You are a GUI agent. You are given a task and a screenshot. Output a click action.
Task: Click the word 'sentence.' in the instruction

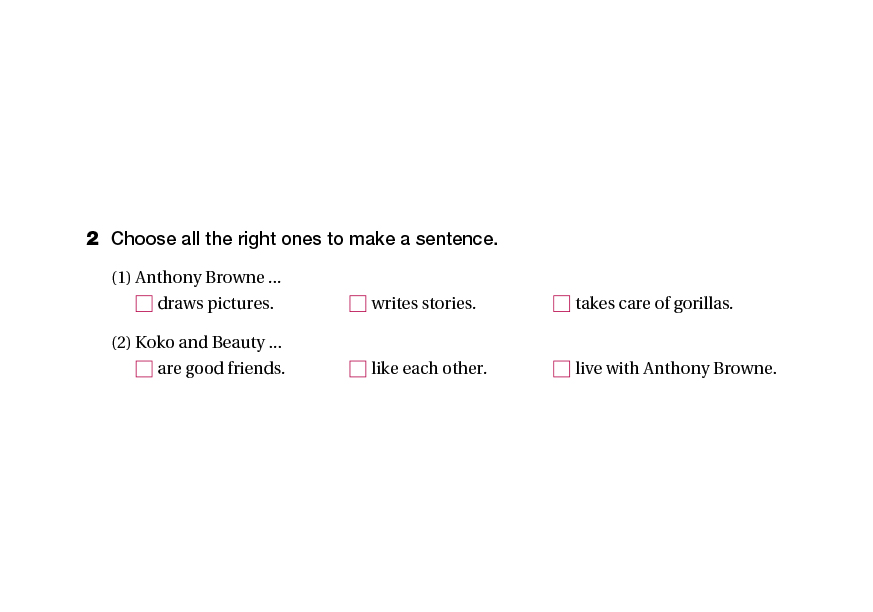pos(461,239)
